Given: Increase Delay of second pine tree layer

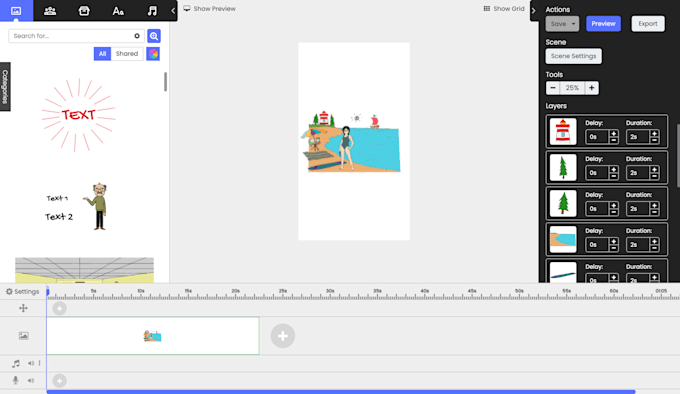Looking at the screenshot, I should tap(613, 205).
